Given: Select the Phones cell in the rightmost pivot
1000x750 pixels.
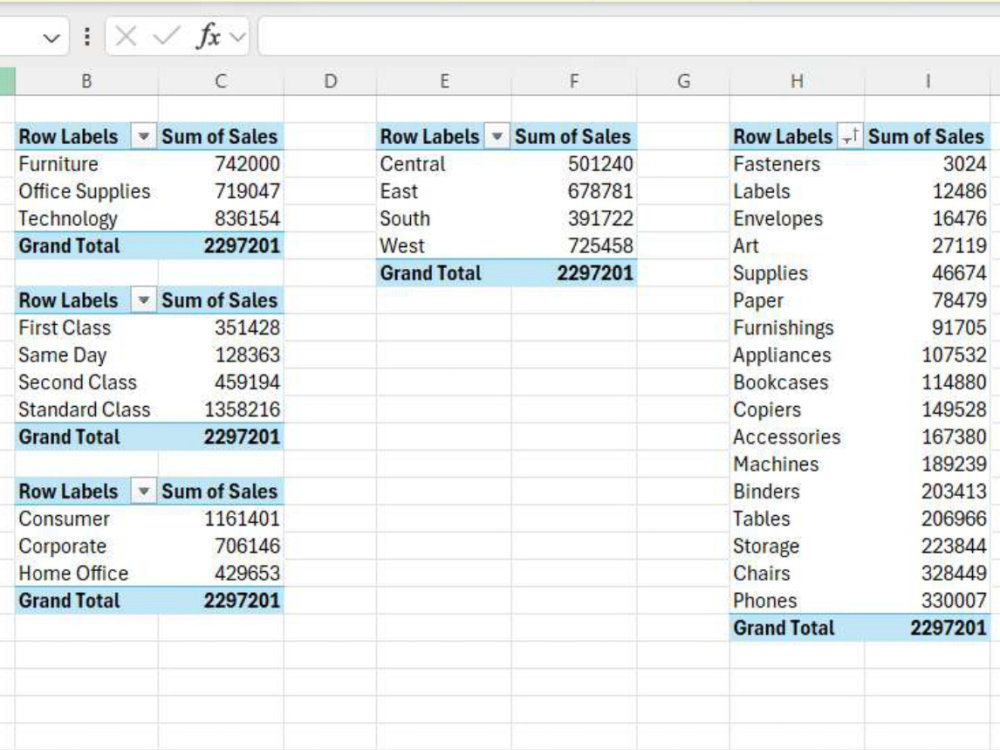Looking at the screenshot, I should [767, 600].
